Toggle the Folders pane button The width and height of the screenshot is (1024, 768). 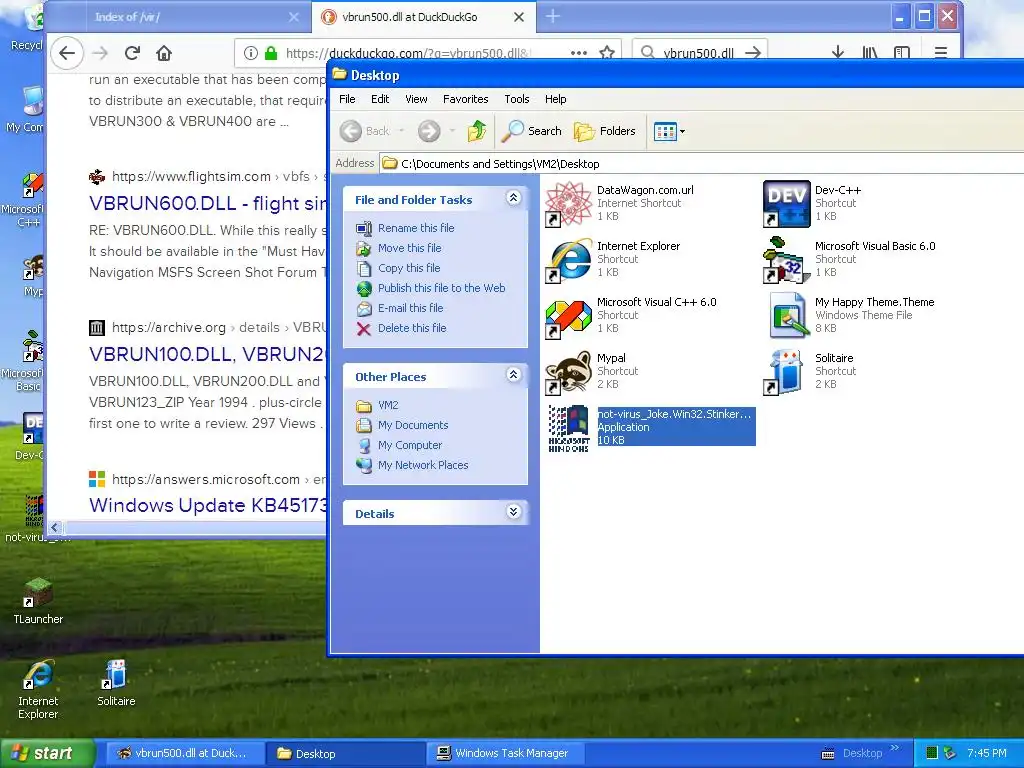point(604,131)
